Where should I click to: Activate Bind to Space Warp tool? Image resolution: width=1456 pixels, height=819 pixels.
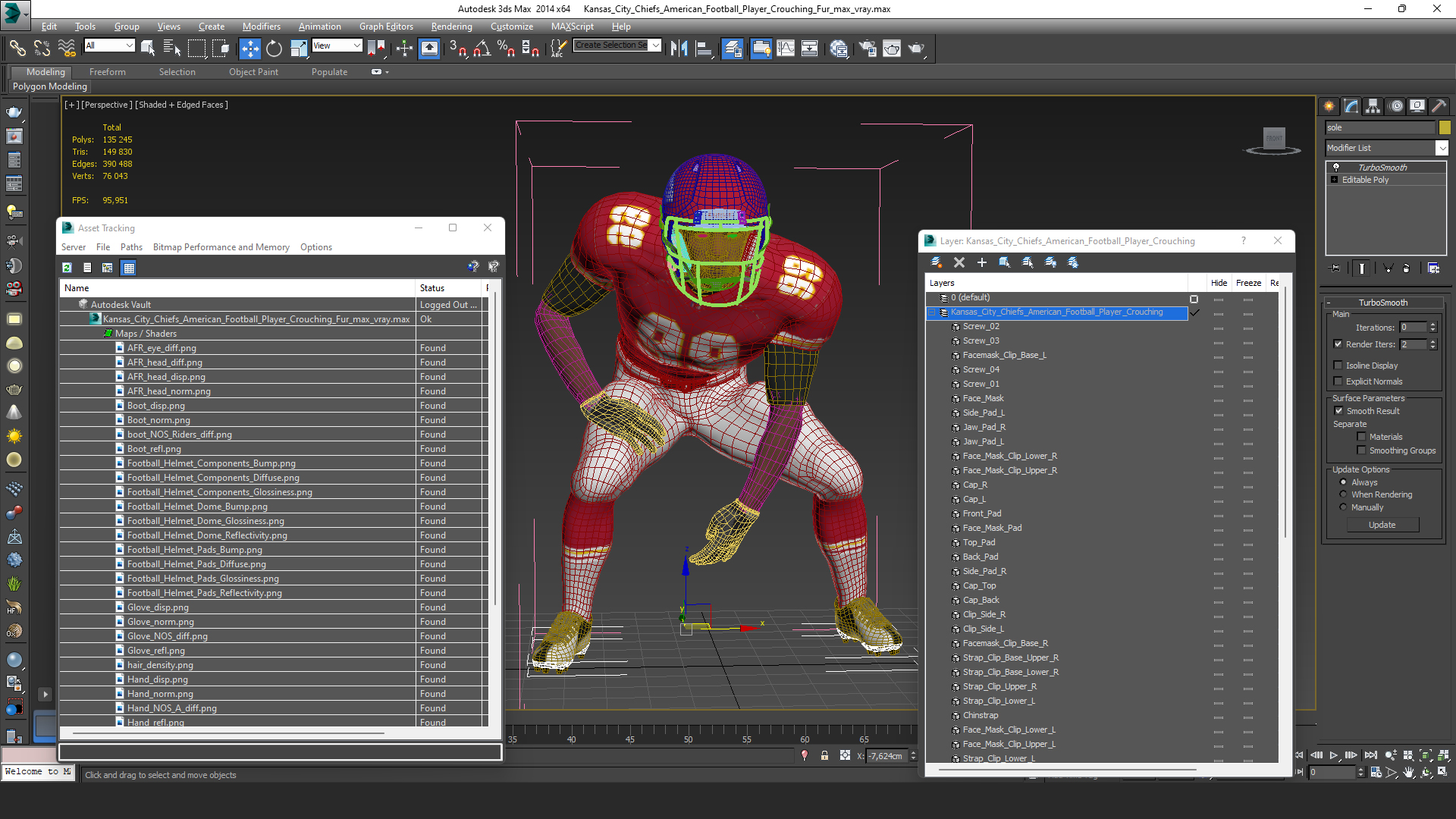(x=67, y=49)
